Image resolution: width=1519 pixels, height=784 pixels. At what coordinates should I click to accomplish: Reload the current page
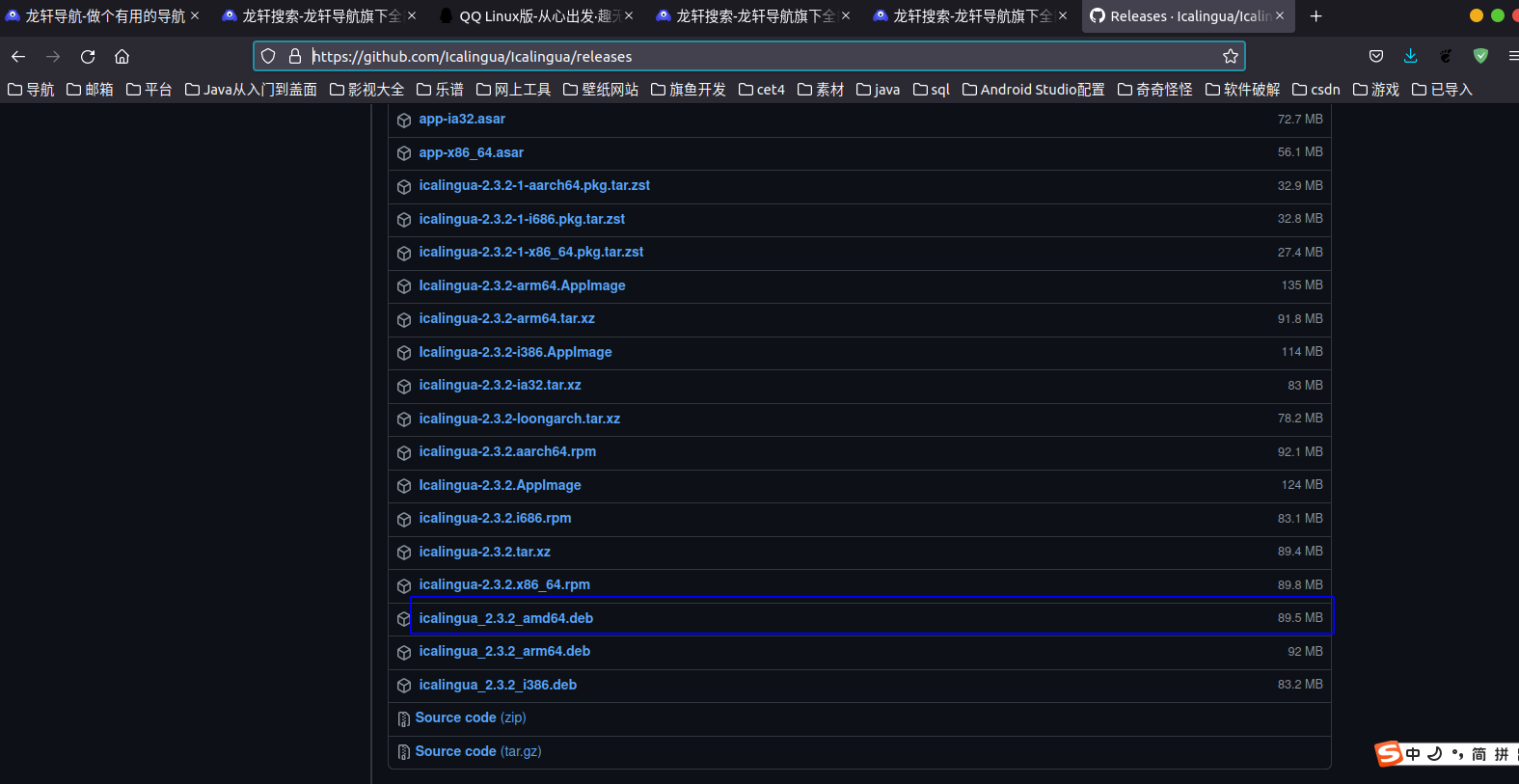[x=88, y=56]
